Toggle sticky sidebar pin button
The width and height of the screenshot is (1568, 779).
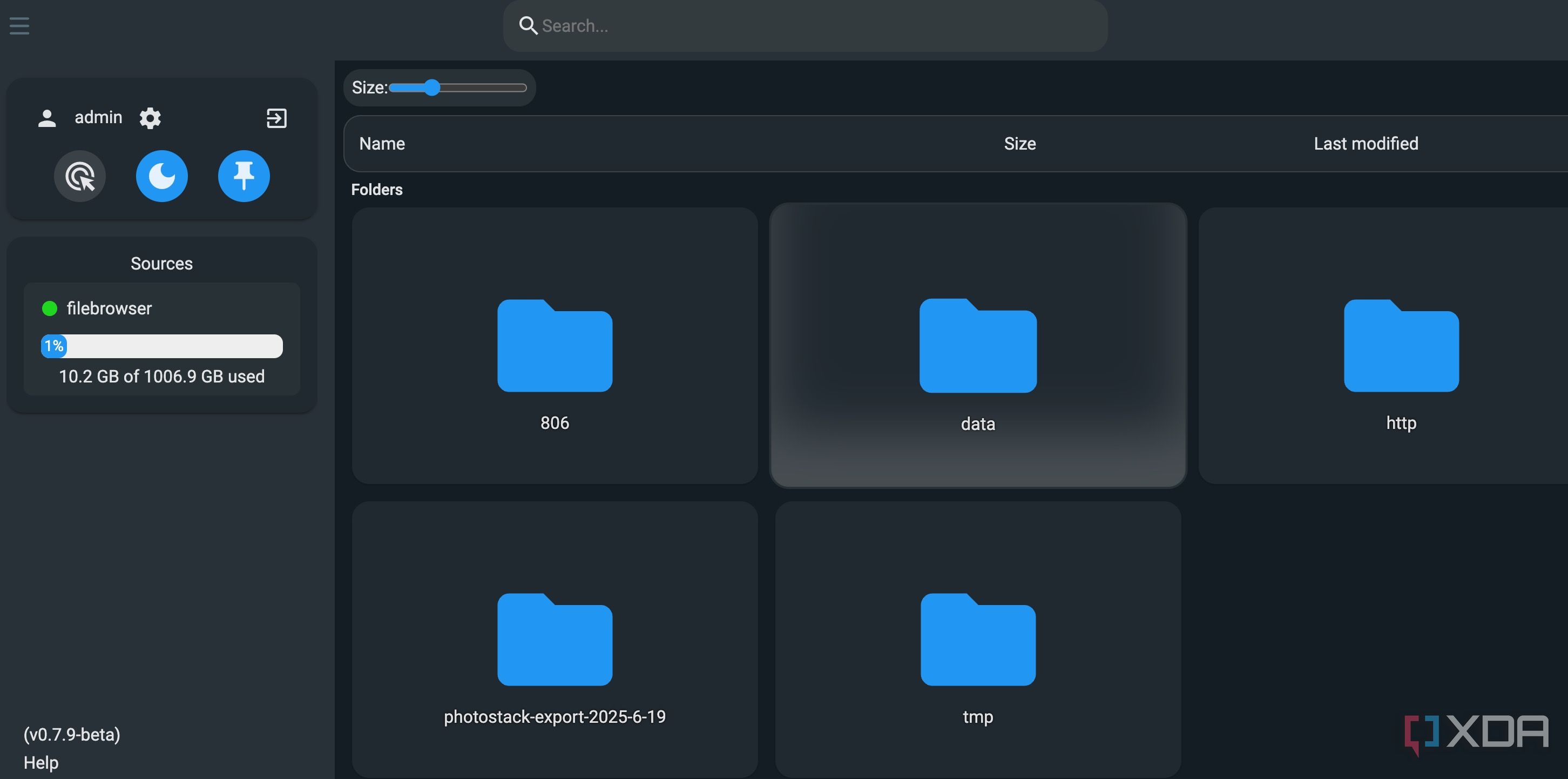tap(244, 176)
